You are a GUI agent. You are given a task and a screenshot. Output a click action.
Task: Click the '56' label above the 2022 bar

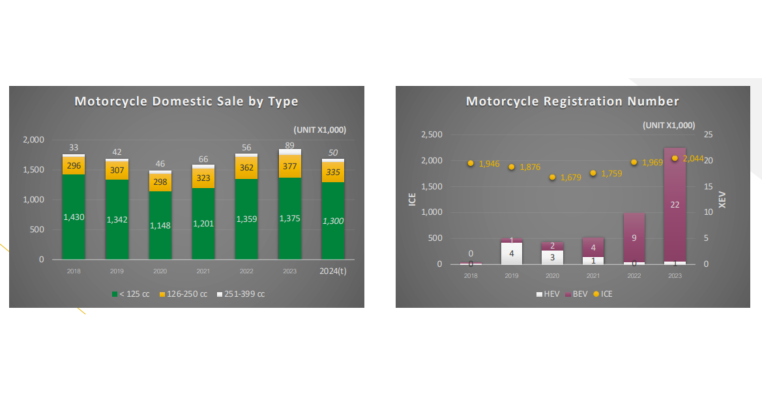point(246,147)
